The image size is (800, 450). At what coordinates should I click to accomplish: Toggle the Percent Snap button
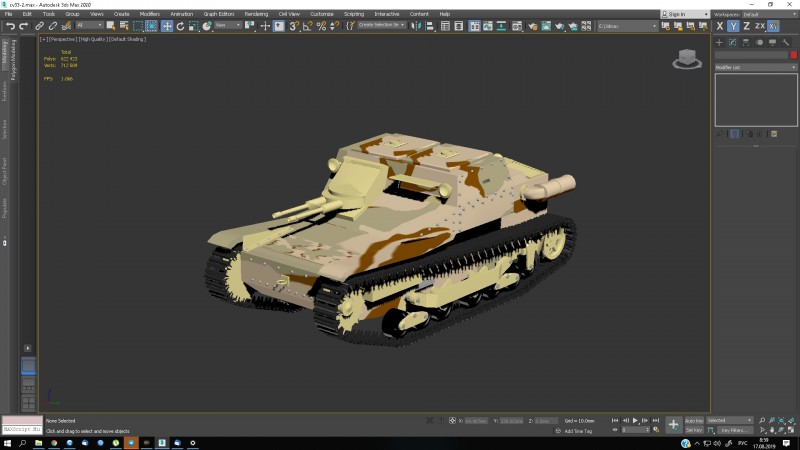(321, 26)
